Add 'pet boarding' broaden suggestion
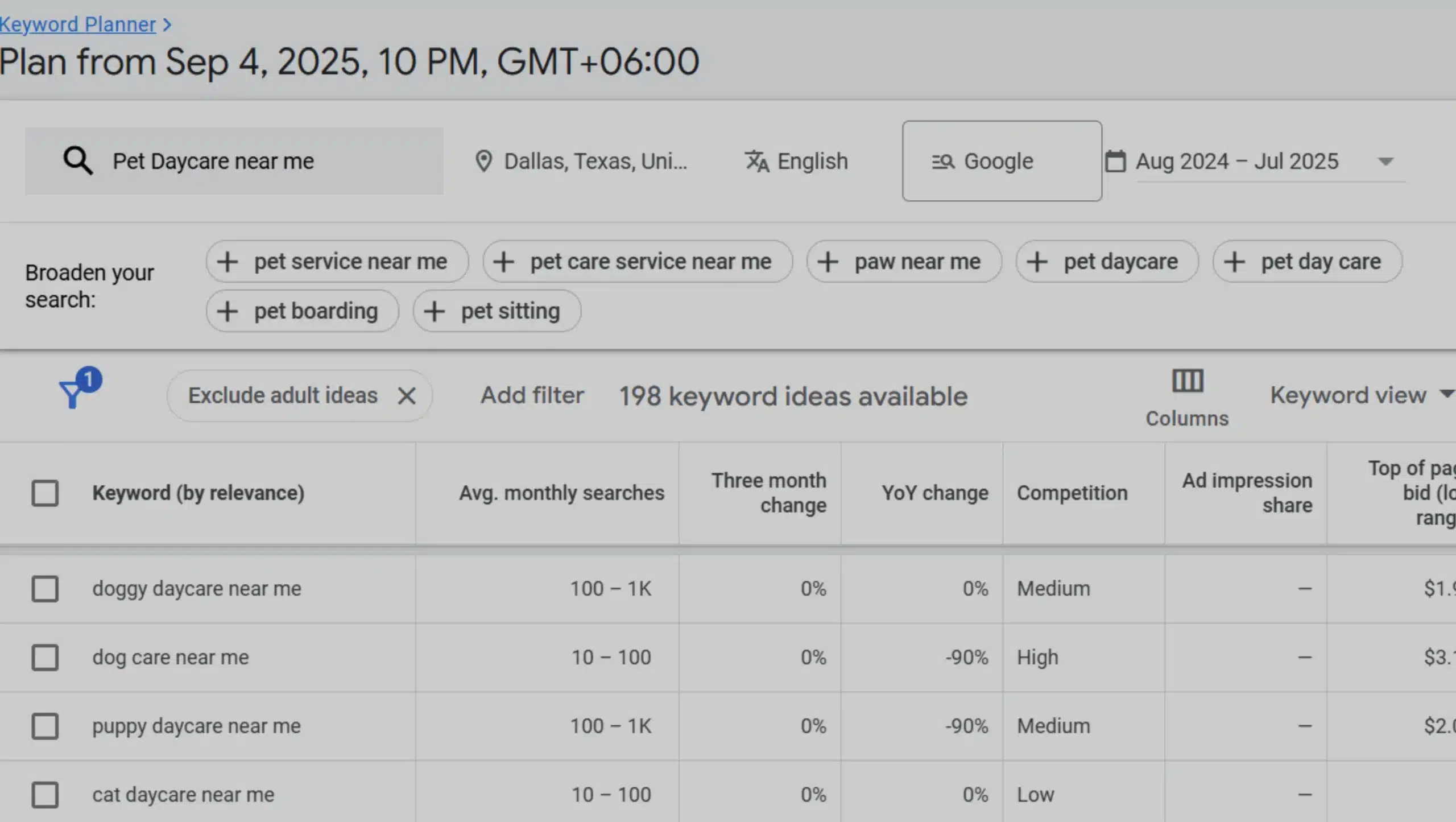The width and height of the screenshot is (1456, 822). [303, 311]
